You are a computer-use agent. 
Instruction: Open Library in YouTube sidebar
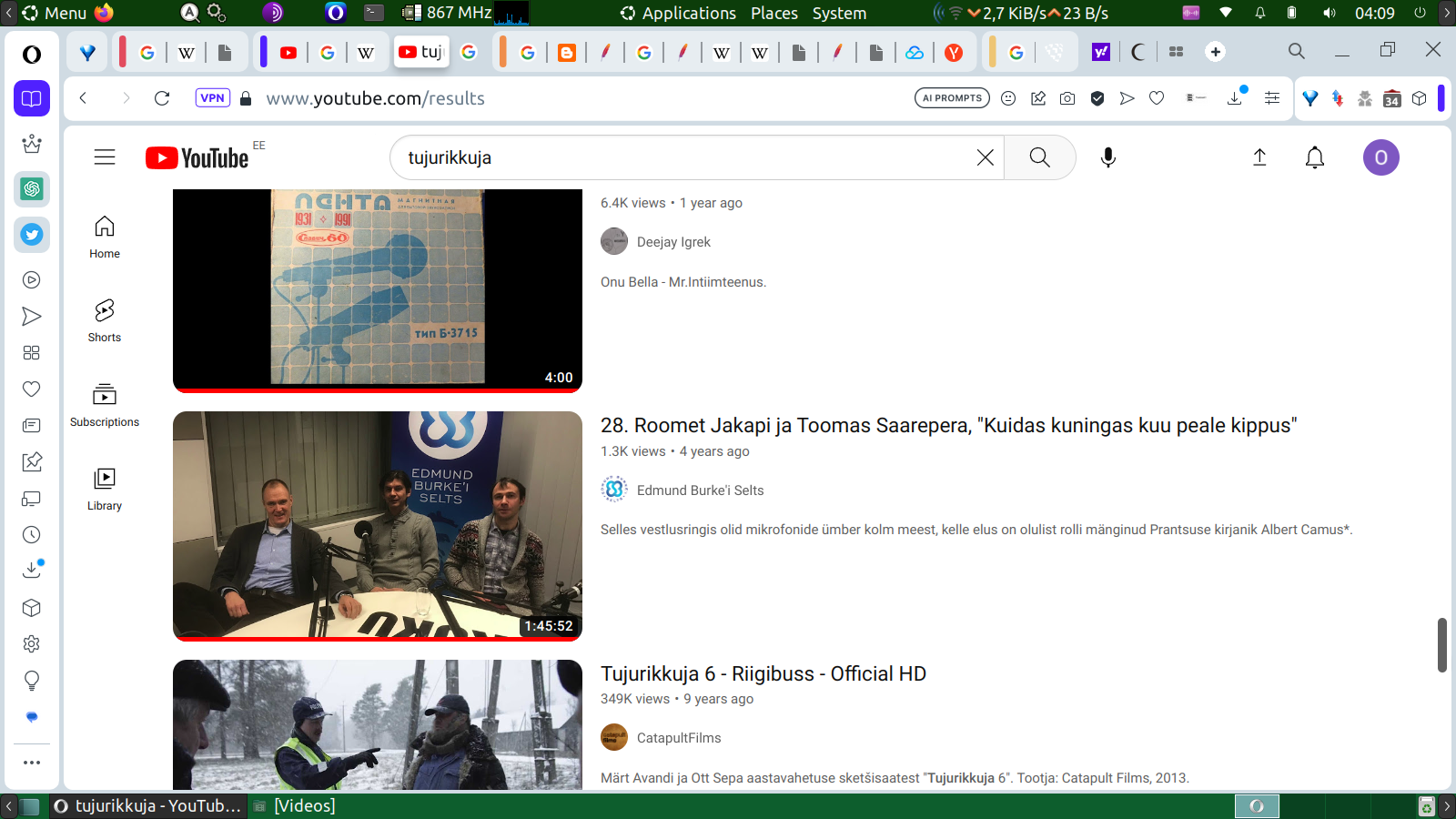coord(105,489)
